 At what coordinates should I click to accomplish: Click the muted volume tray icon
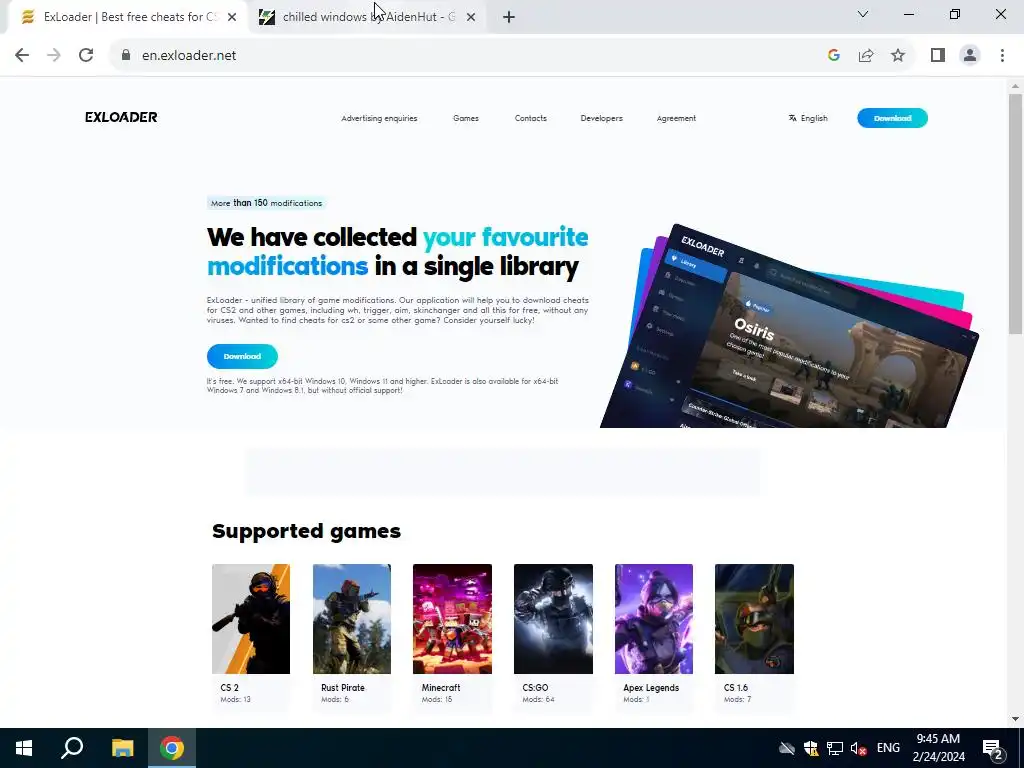click(x=858, y=748)
